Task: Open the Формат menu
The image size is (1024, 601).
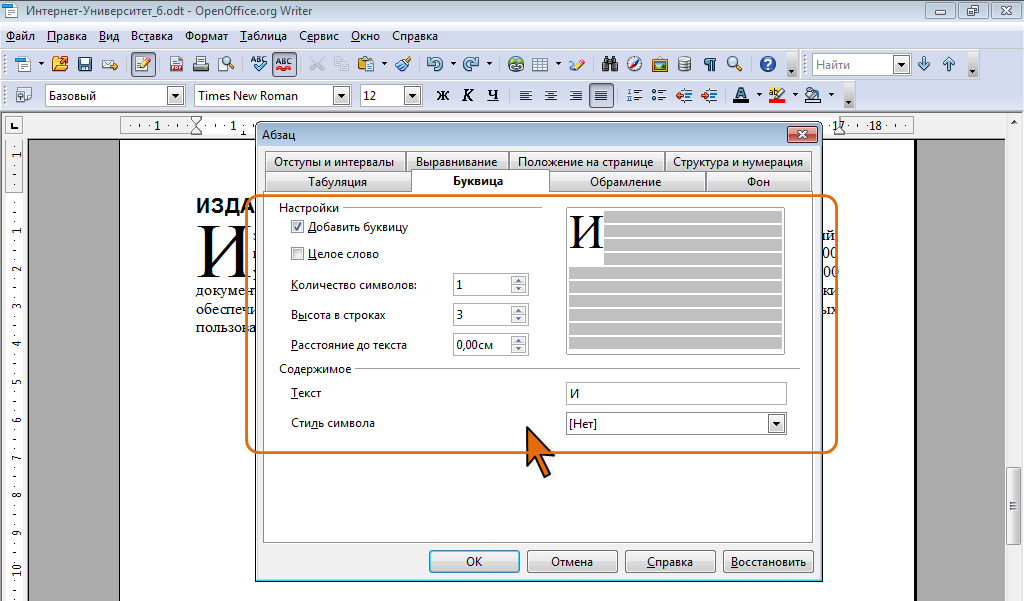Action: click(206, 36)
